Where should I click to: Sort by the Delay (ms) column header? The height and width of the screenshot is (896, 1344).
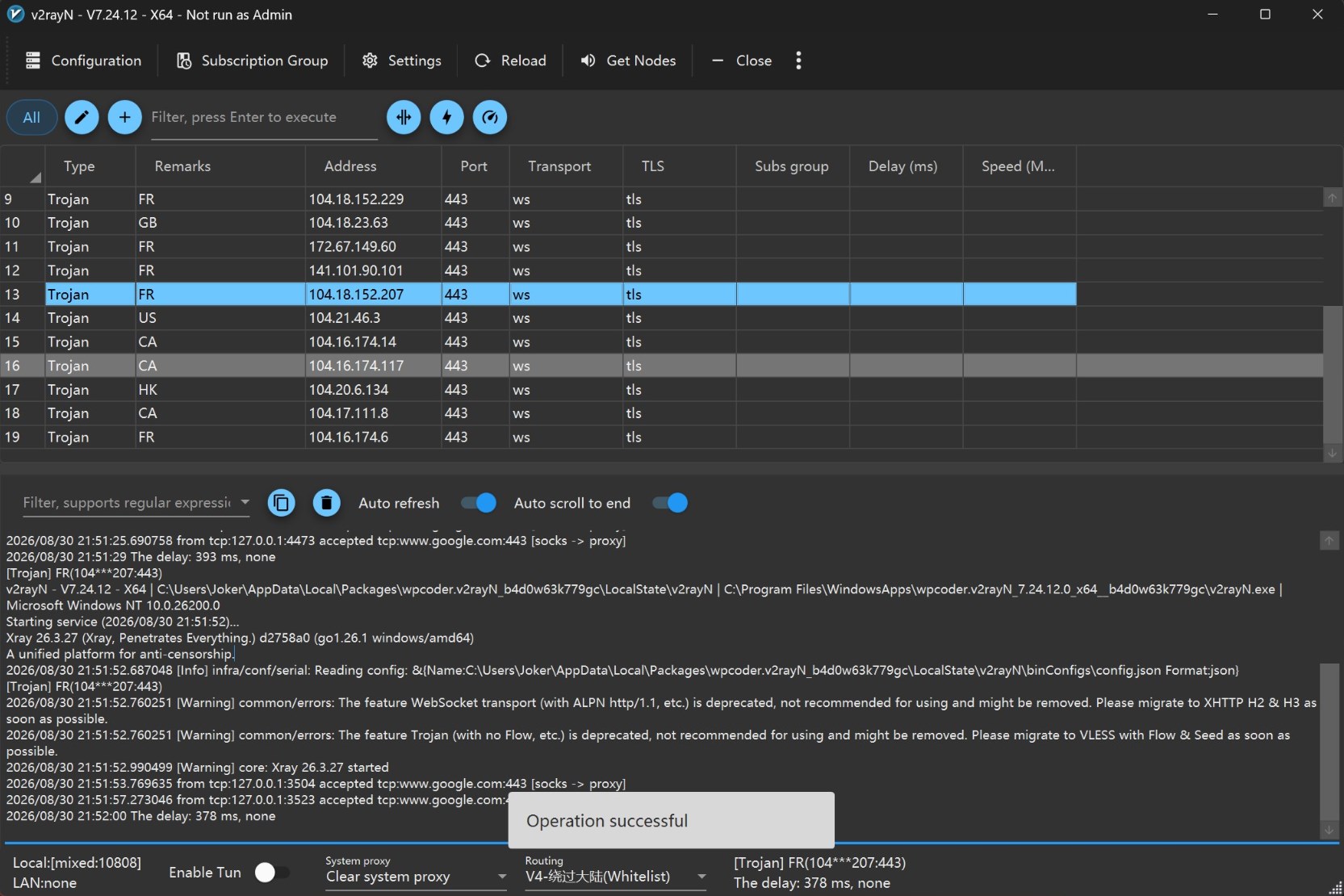[906, 166]
